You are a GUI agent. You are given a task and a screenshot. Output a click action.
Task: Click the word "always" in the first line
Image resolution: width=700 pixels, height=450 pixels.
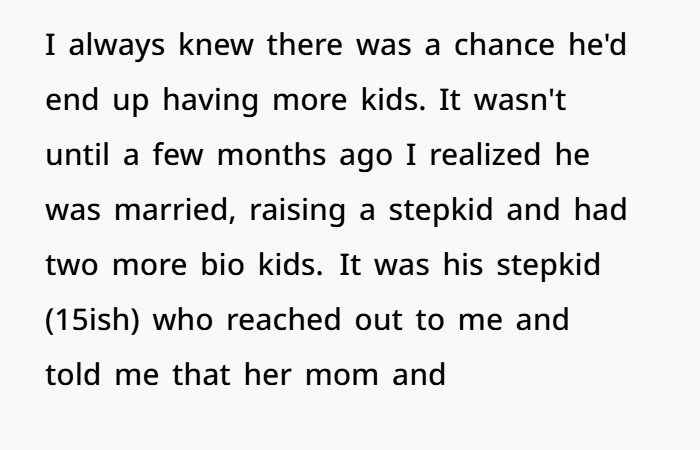pyautogui.click(x=104, y=47)
